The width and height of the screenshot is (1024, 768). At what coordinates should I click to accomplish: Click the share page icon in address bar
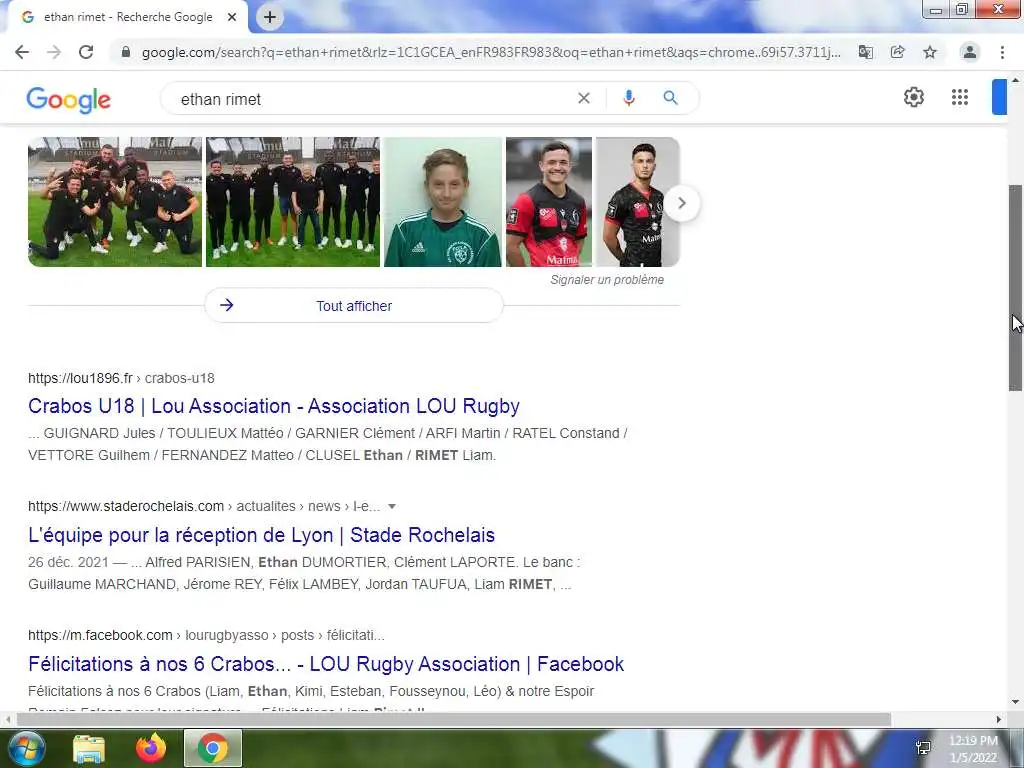point(898,52)
